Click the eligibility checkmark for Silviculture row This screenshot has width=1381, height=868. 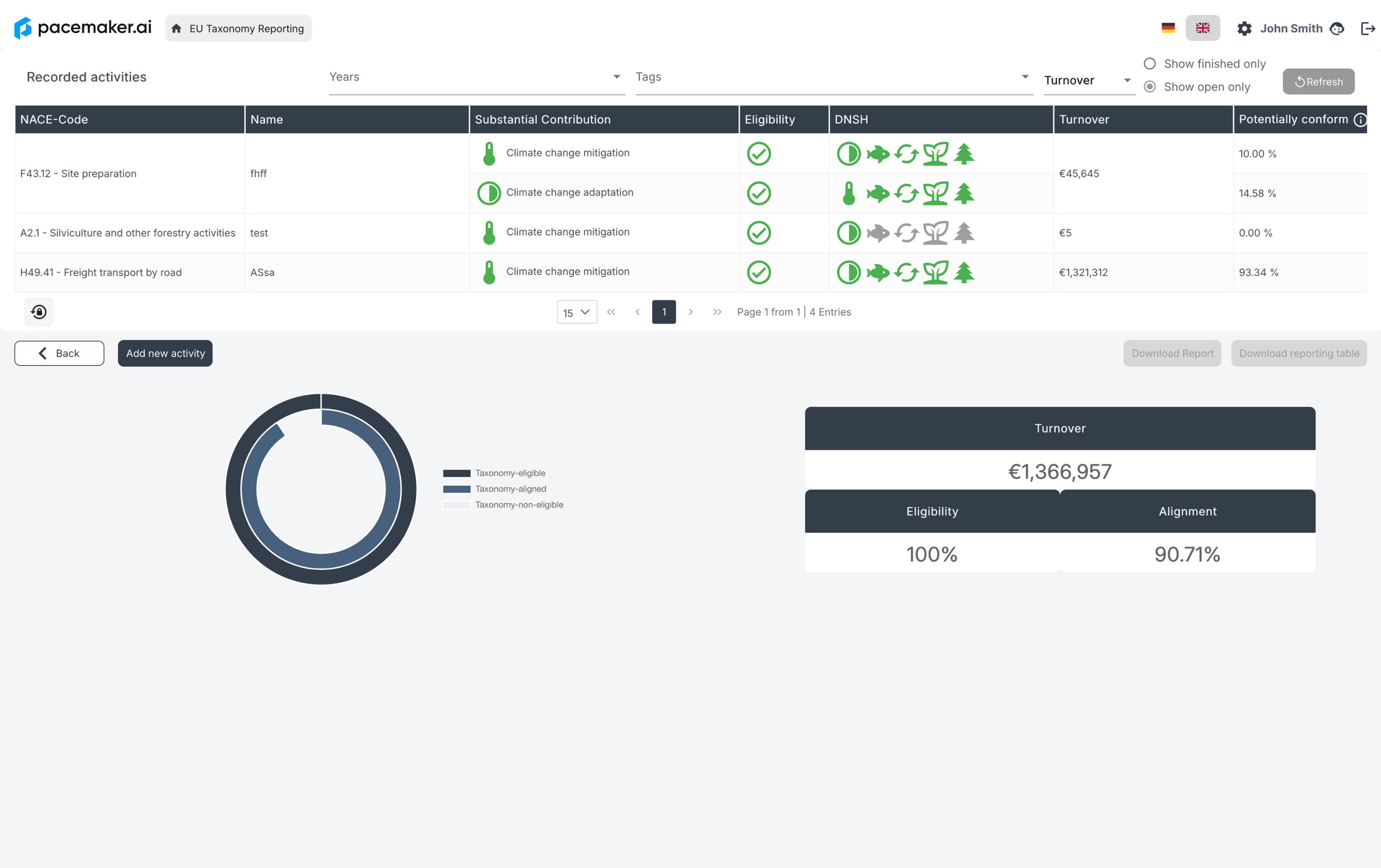[759, 233]
